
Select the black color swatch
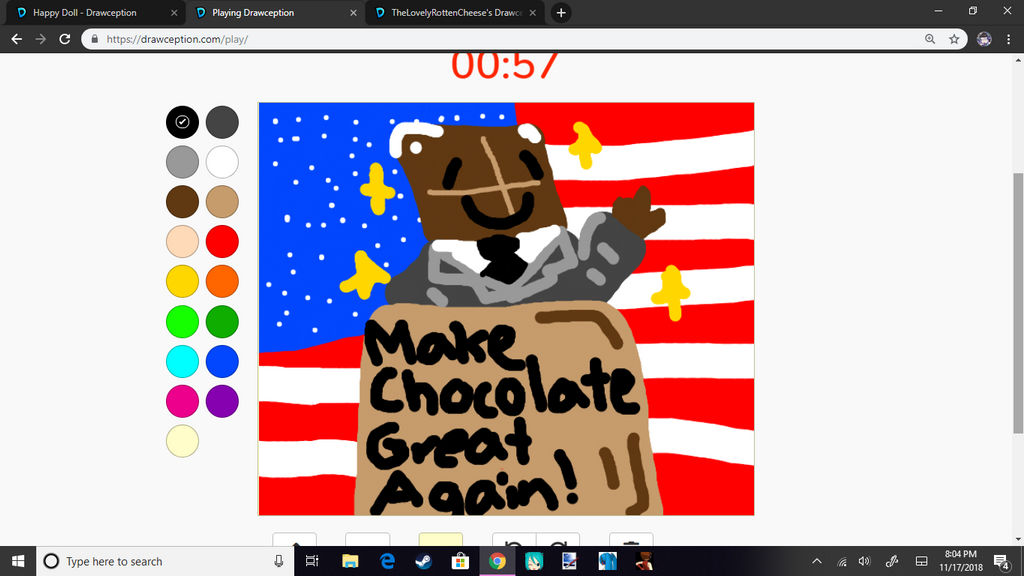[182, 122]
